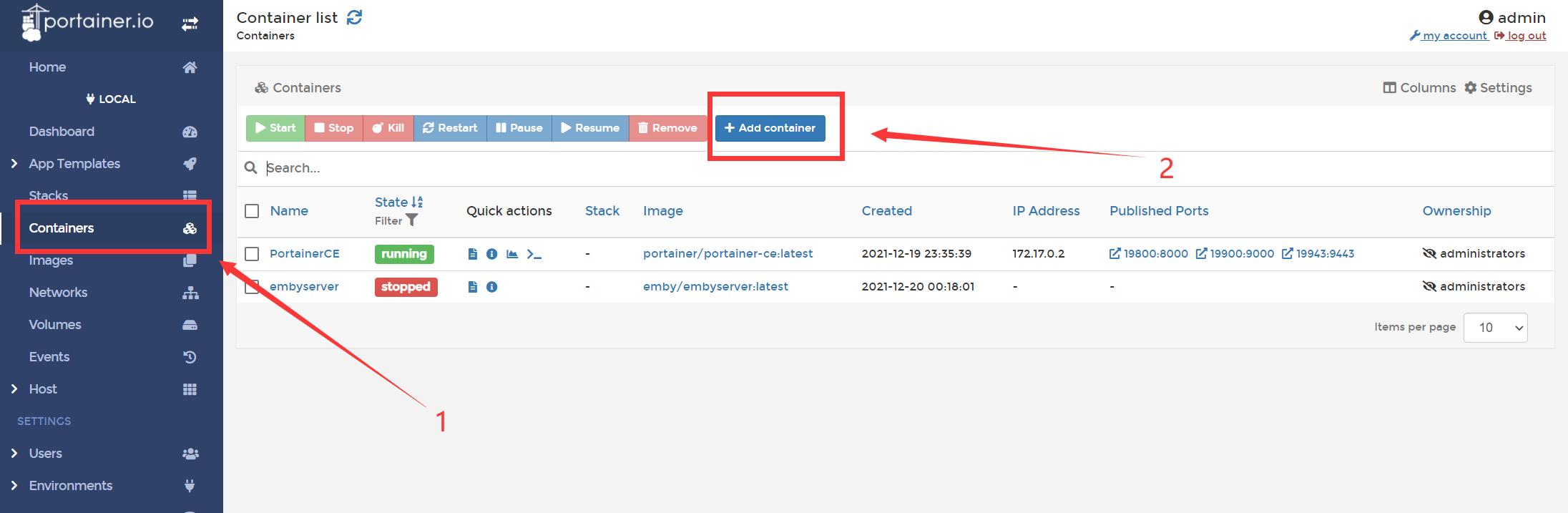The height and width of the screenshot is (513, 1568).
Task: Click the App Templates rocket icon
Action: 190,164
